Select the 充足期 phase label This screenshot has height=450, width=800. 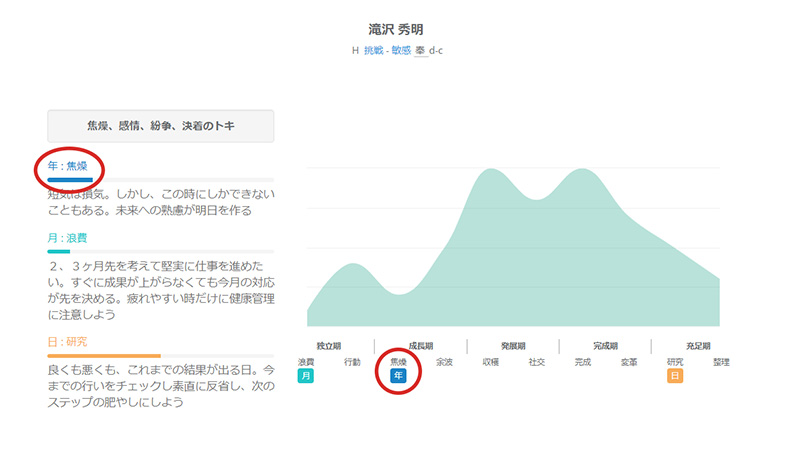698,346
